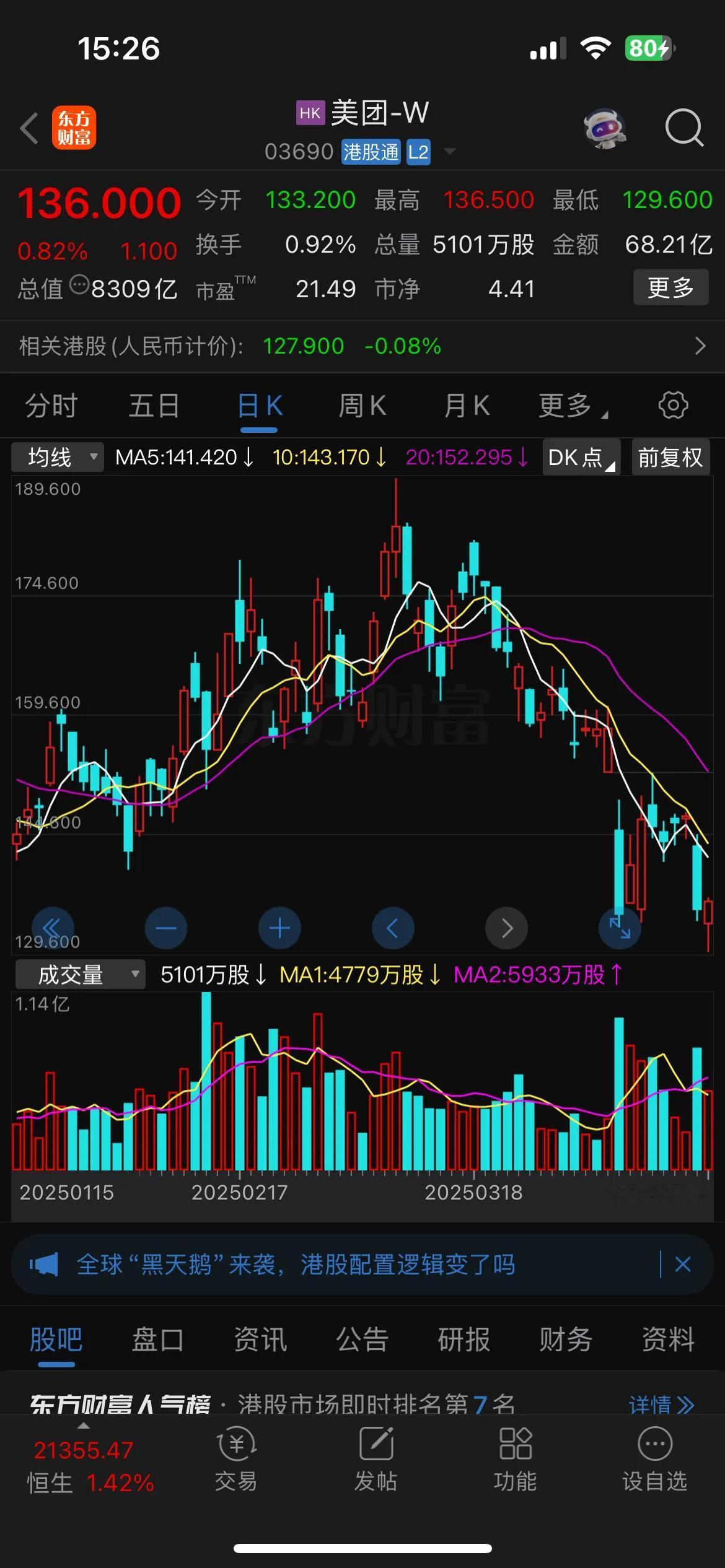
Task: Tap the L2 level badge
Action: (418, 152)
